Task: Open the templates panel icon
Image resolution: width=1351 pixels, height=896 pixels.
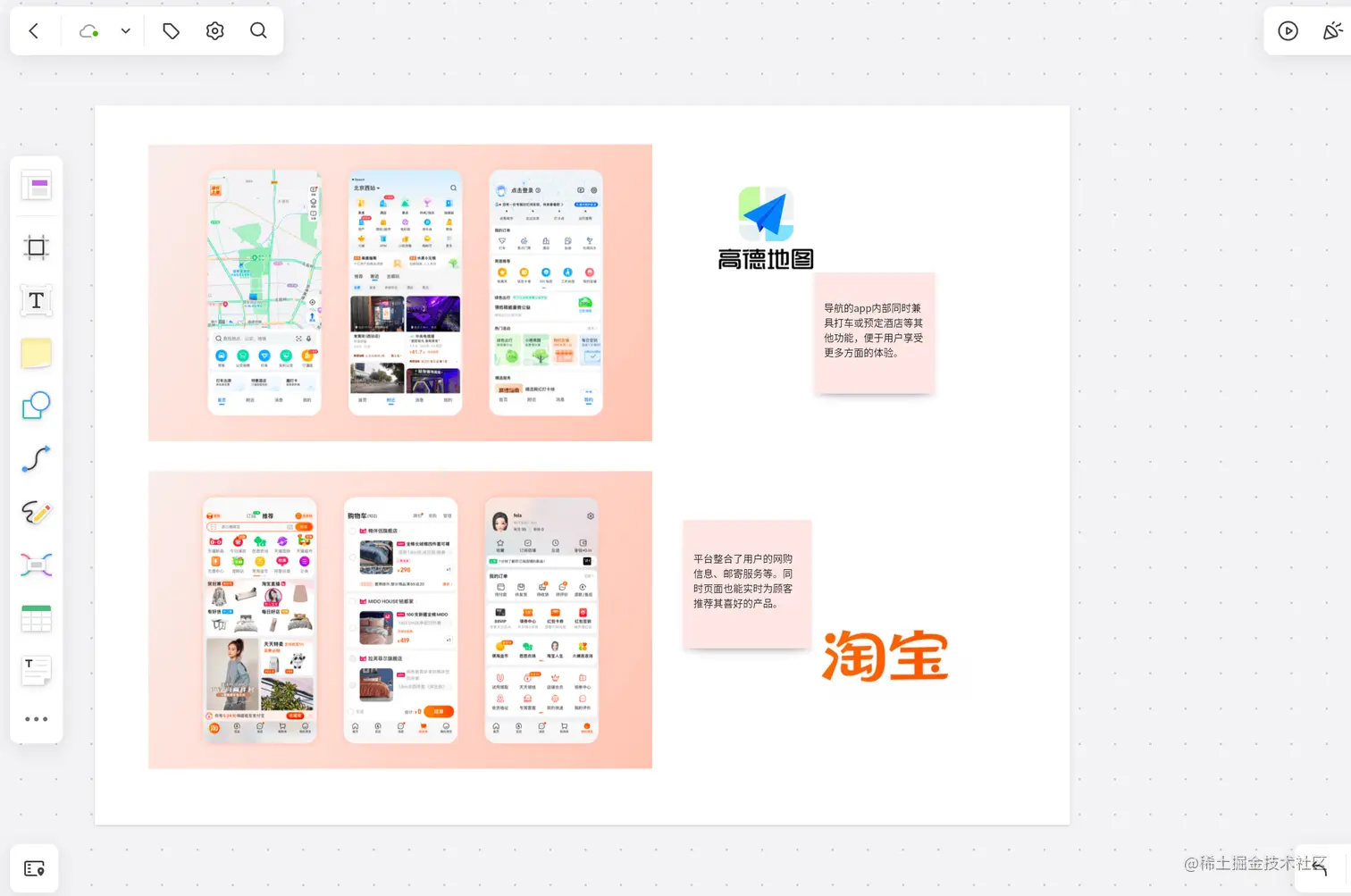Action: click(37, 186)
